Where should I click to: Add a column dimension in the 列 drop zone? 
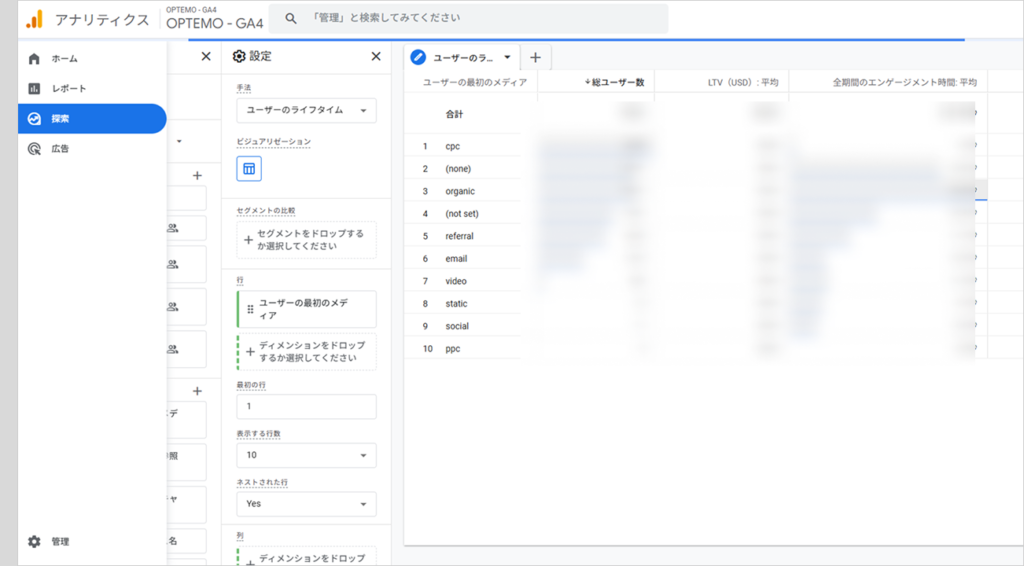pyautogui.click(x=306, y=556)
